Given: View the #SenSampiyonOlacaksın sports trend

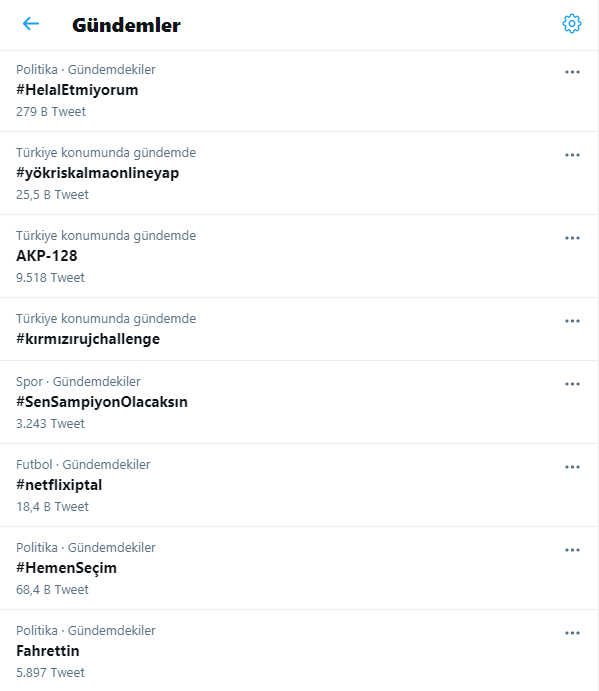Looking at the screenshot, I should tap(102, 402).
